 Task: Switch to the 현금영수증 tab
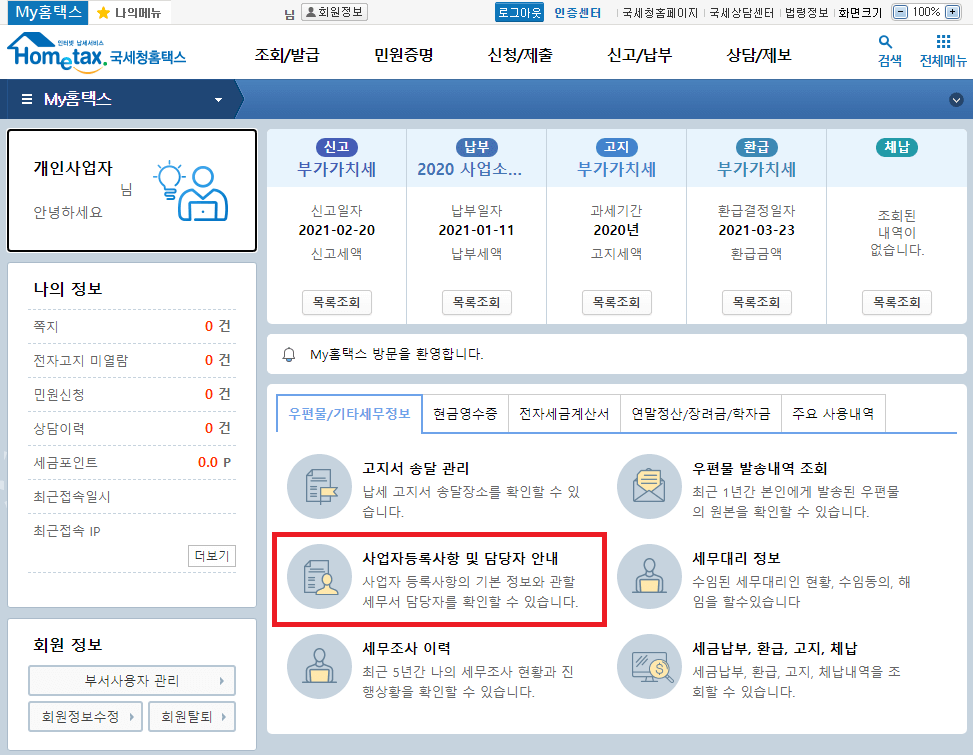(x=464, y=413)
